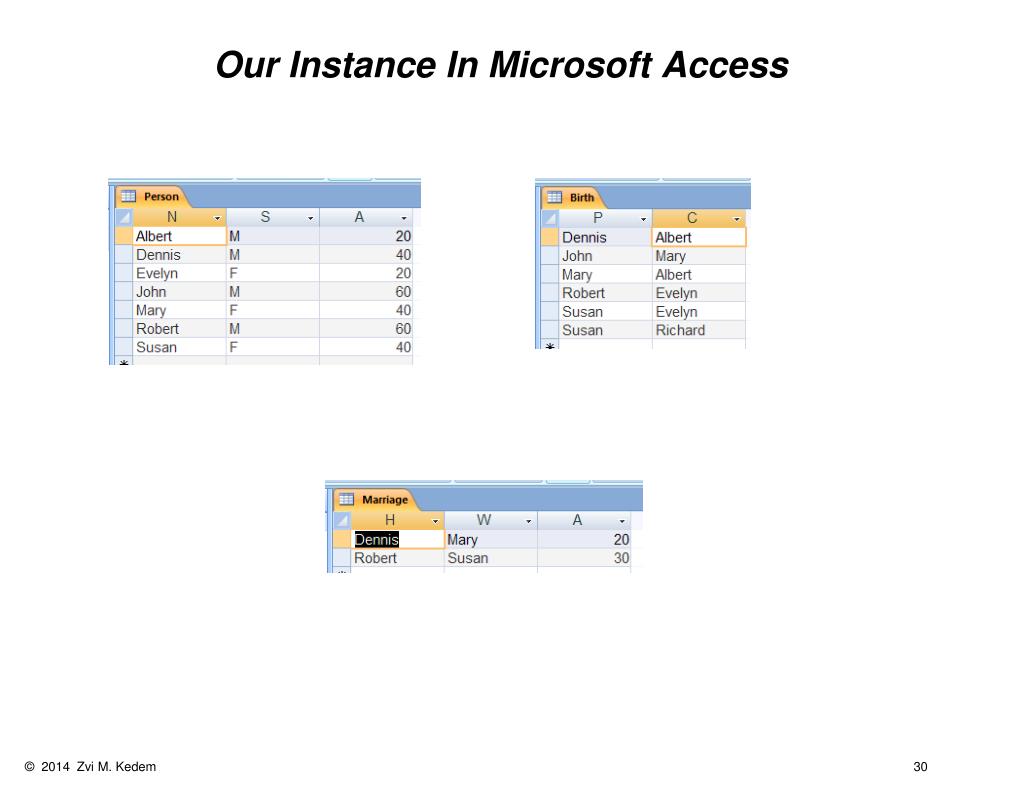Click the select-all corner of Person table
This screenshot has width=1024, height=791.
pos(124,217)
